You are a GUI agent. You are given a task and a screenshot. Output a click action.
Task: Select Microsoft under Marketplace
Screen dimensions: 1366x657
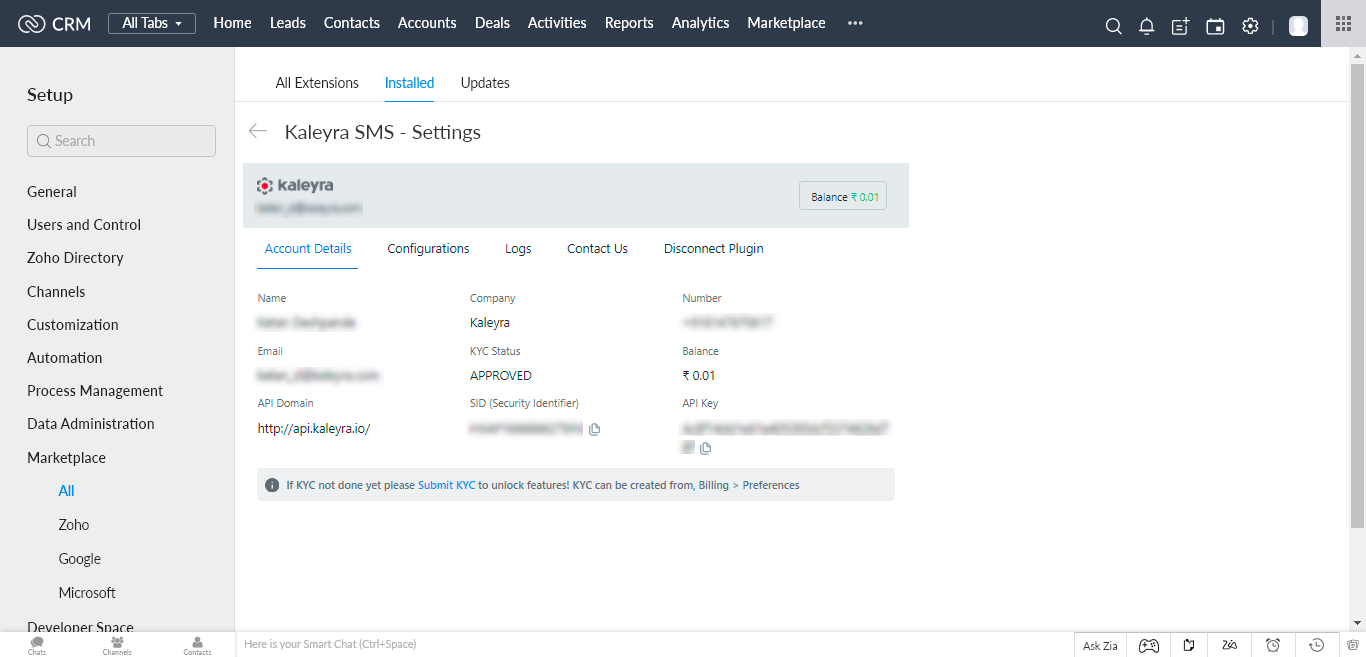coord(87,592)
